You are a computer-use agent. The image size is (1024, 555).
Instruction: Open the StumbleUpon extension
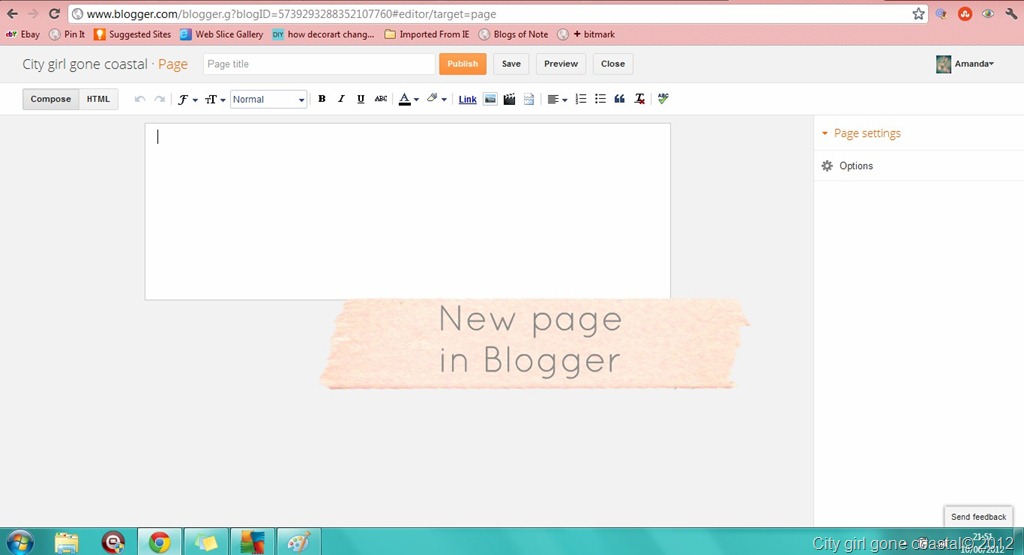coord(965,14)
